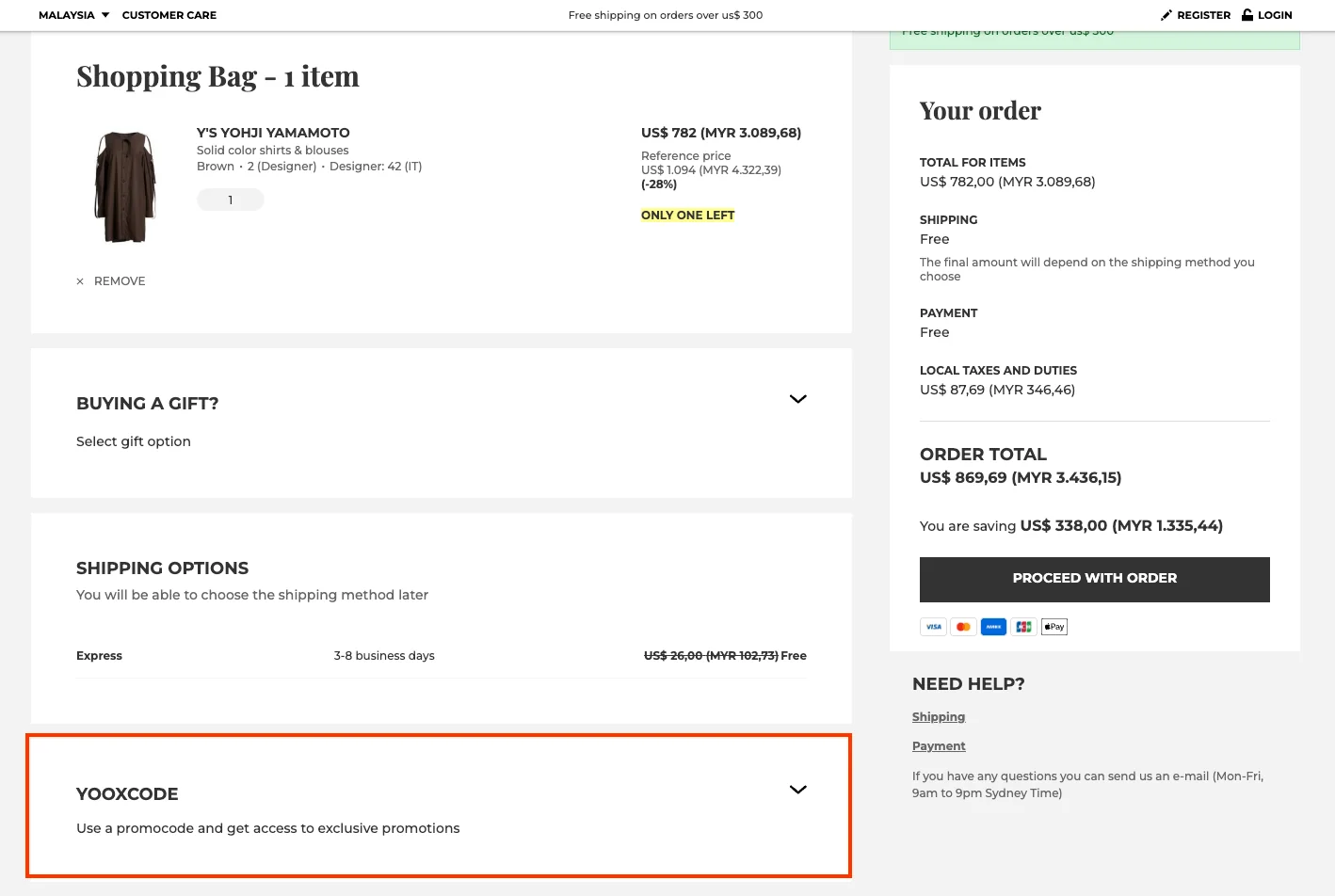The image size is (1335, 896).
Task: Change the item quantity selector
Action: [231, 200]
